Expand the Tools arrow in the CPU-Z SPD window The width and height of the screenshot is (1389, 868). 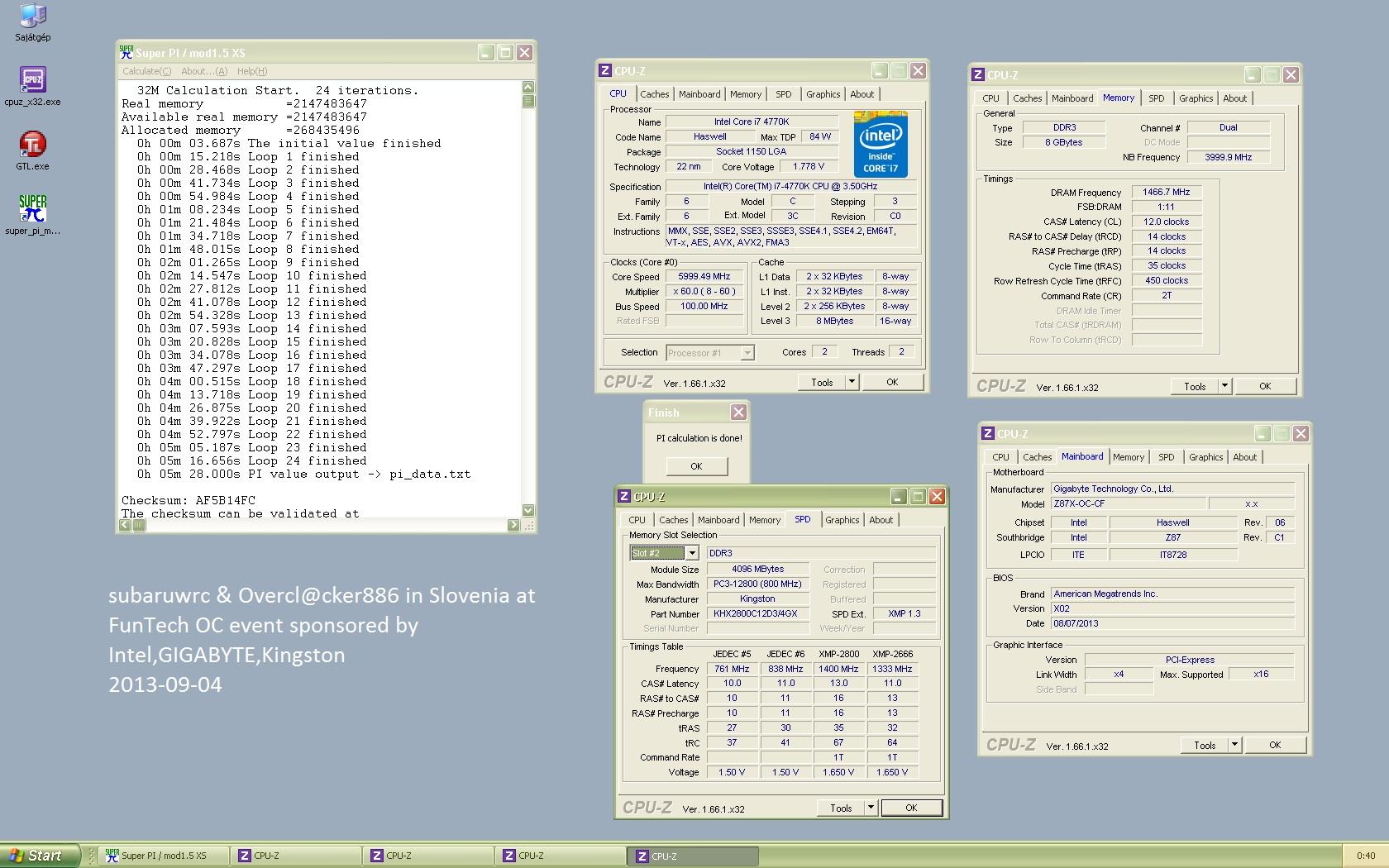point(871,808)
